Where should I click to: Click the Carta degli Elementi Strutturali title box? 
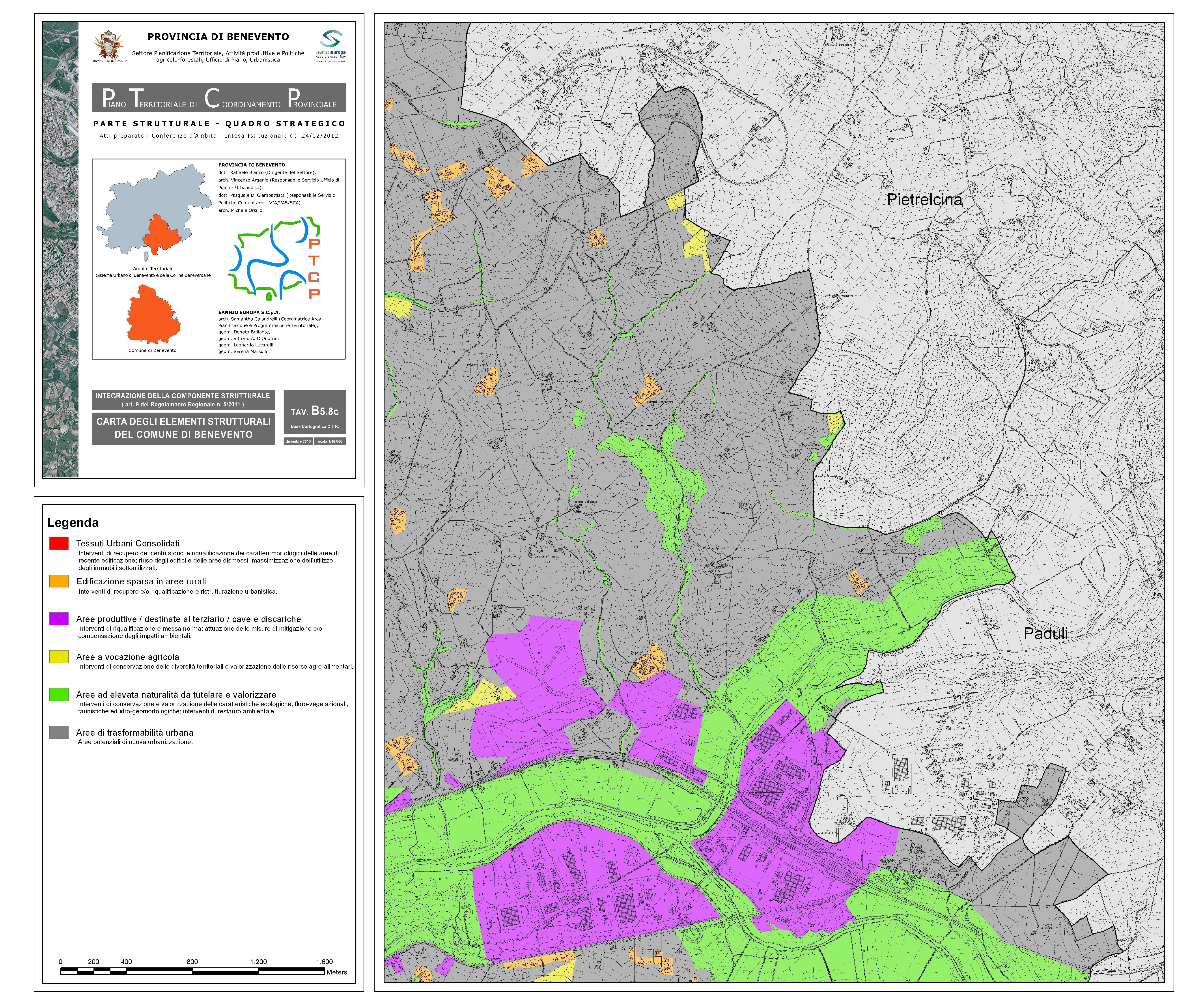[183, 428]
